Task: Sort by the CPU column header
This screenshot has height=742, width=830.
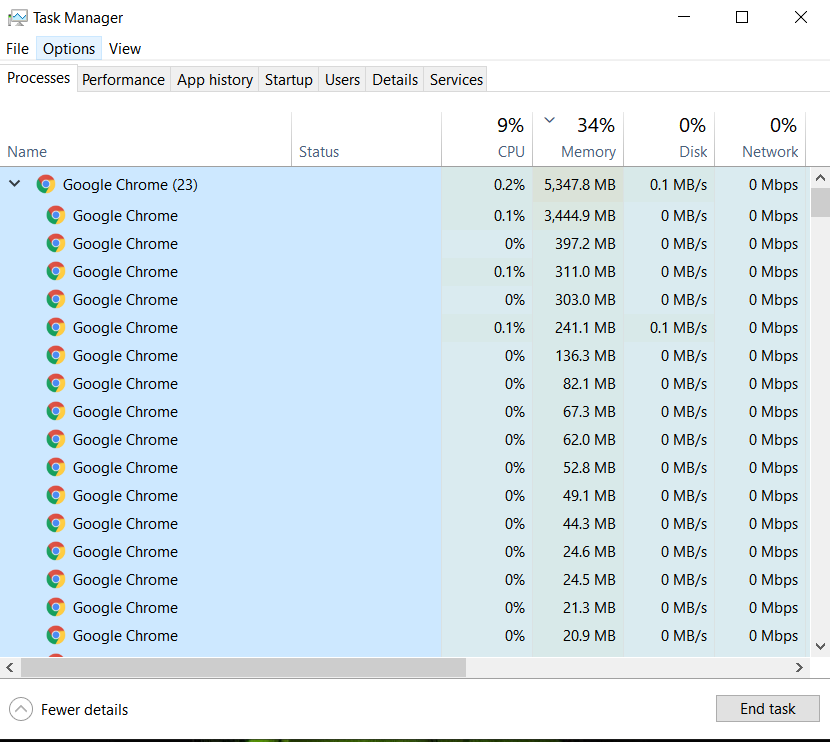Action: tap(487, 140)
